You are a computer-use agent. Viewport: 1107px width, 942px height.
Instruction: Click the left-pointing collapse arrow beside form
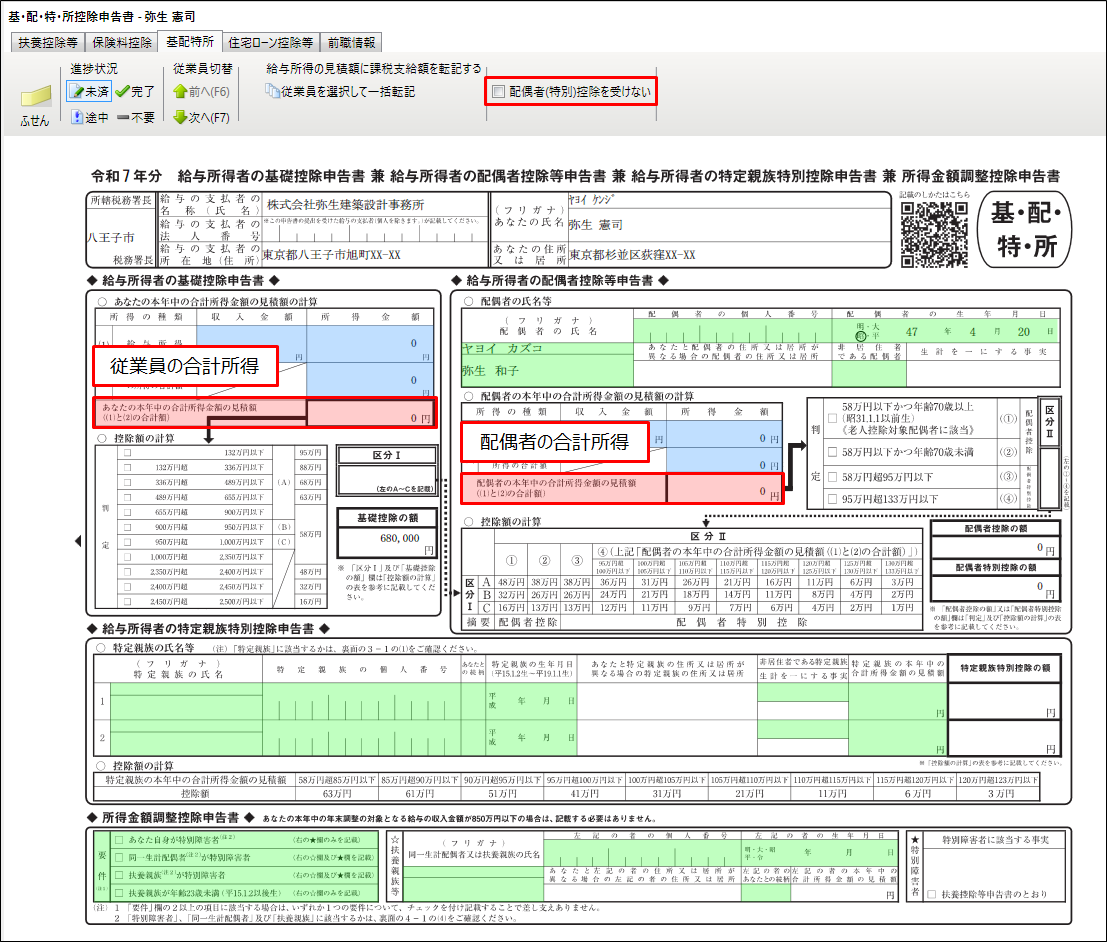pos(80,541)
